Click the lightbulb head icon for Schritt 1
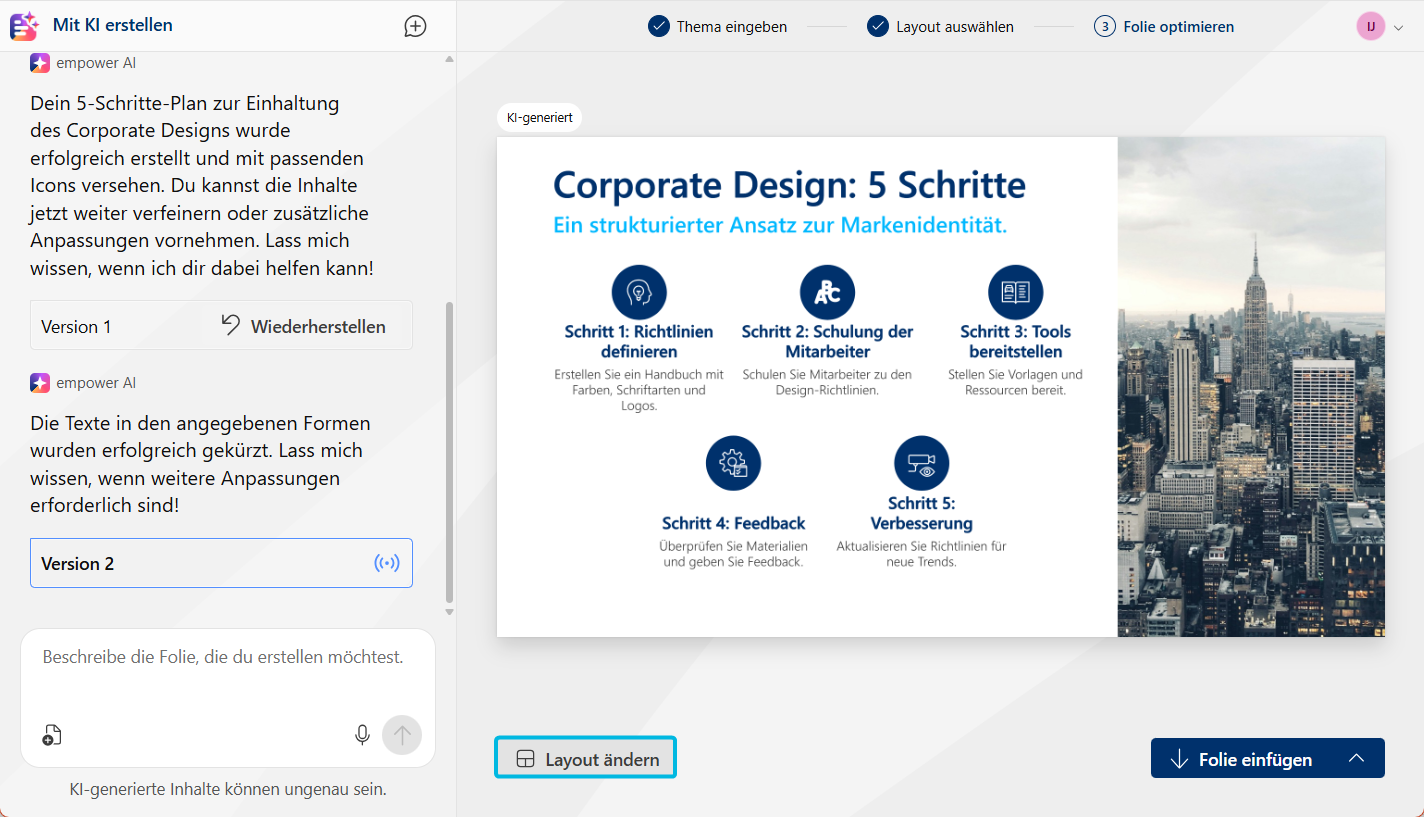 (639, 292)
